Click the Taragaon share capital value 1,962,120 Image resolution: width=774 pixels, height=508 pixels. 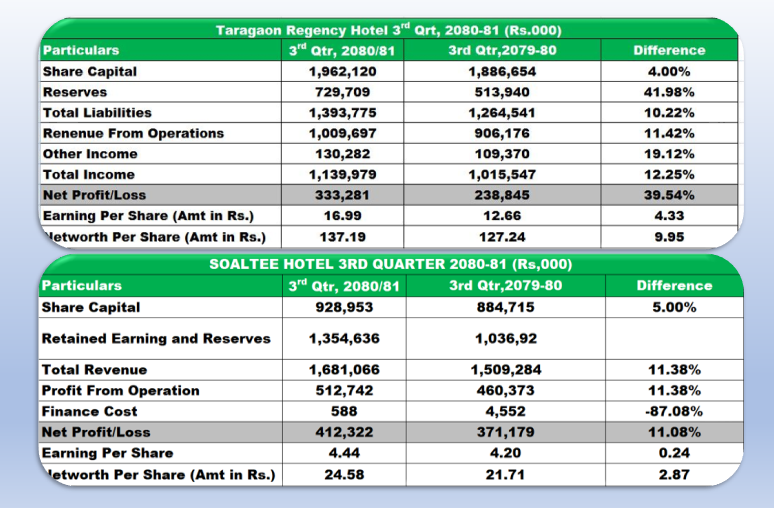(x=343, y=72)
